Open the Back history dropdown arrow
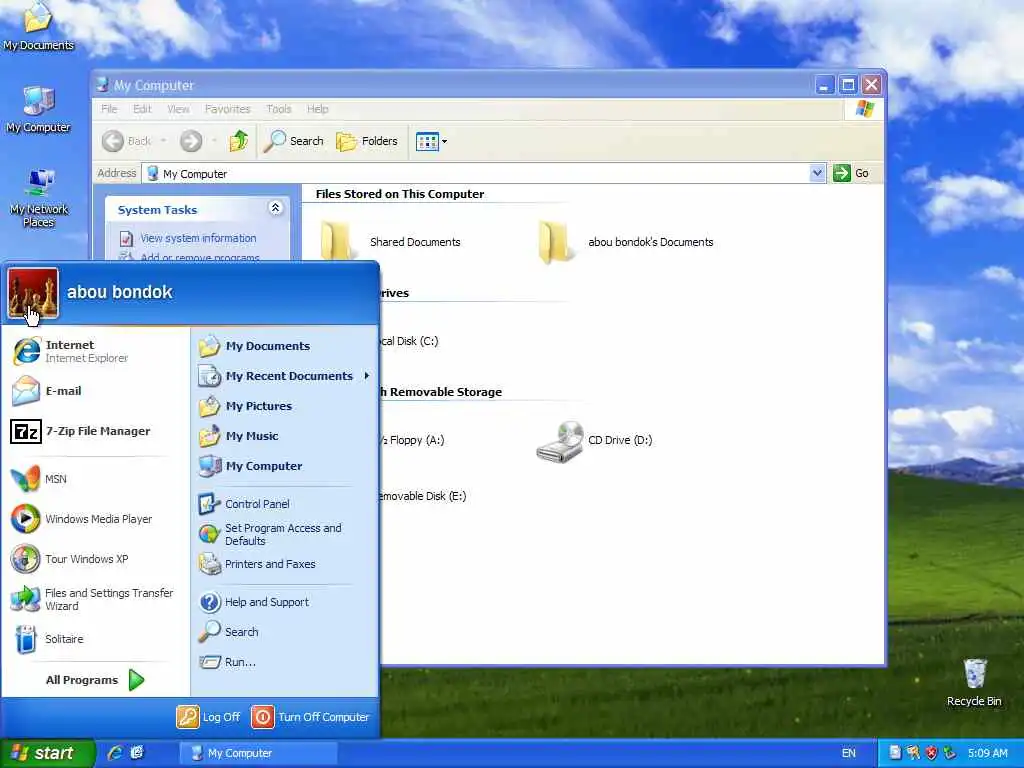This screenshot has width=1024, height=768. point(163,141)
